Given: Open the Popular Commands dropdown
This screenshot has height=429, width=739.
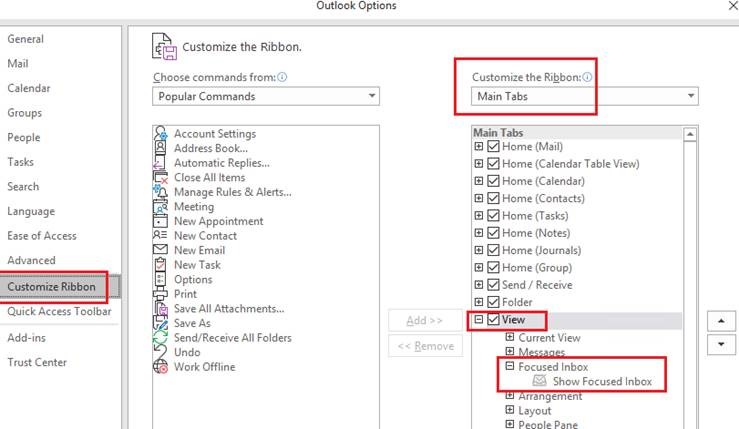Looking at the screenshot, I should pos(266,96).
